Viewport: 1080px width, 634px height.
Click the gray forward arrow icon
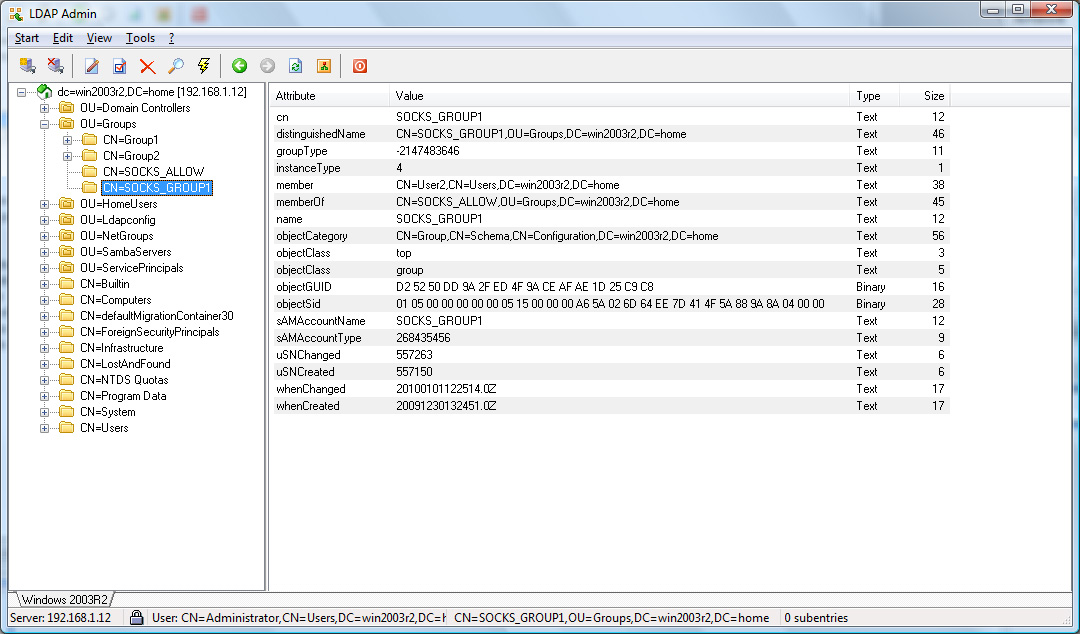pyautogui.click(x=267, y=66)
